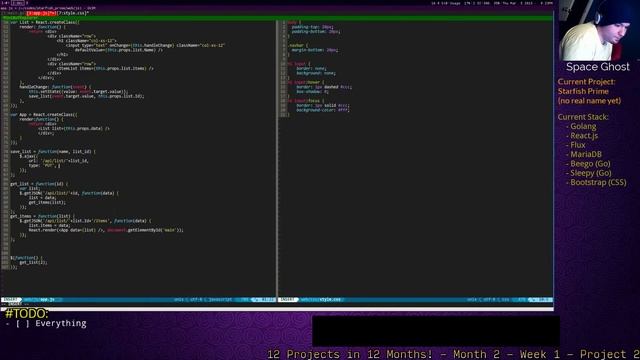Click 'box-shadow' rule in style.css pane
The width and height of the screenshot is (640, 360).
point(312,91)
